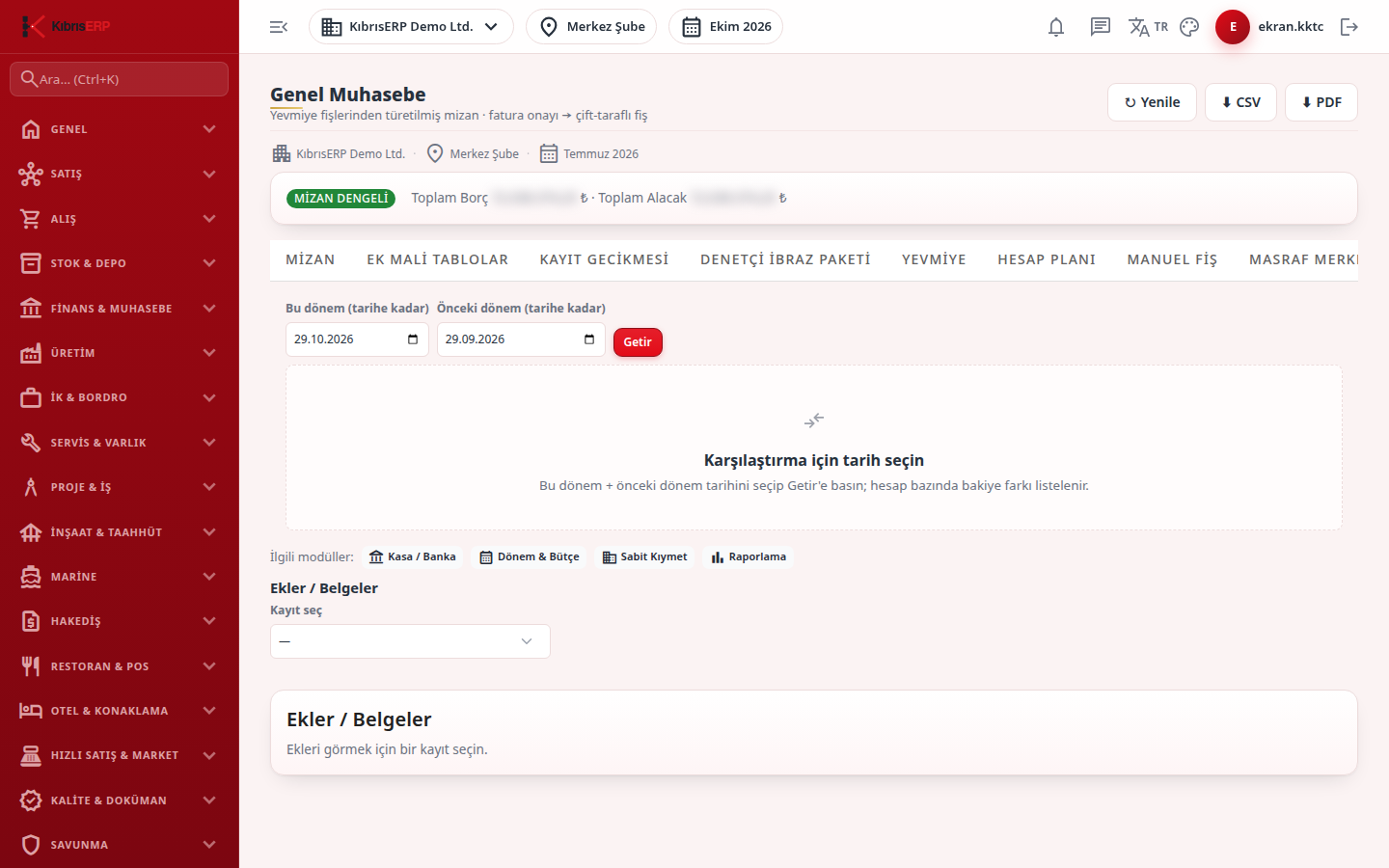Open the Kasa / Banka module chip
Image resolution: width=1389 pixels, height=868 pixels.
pyautogui.click(x=413, y=556)
